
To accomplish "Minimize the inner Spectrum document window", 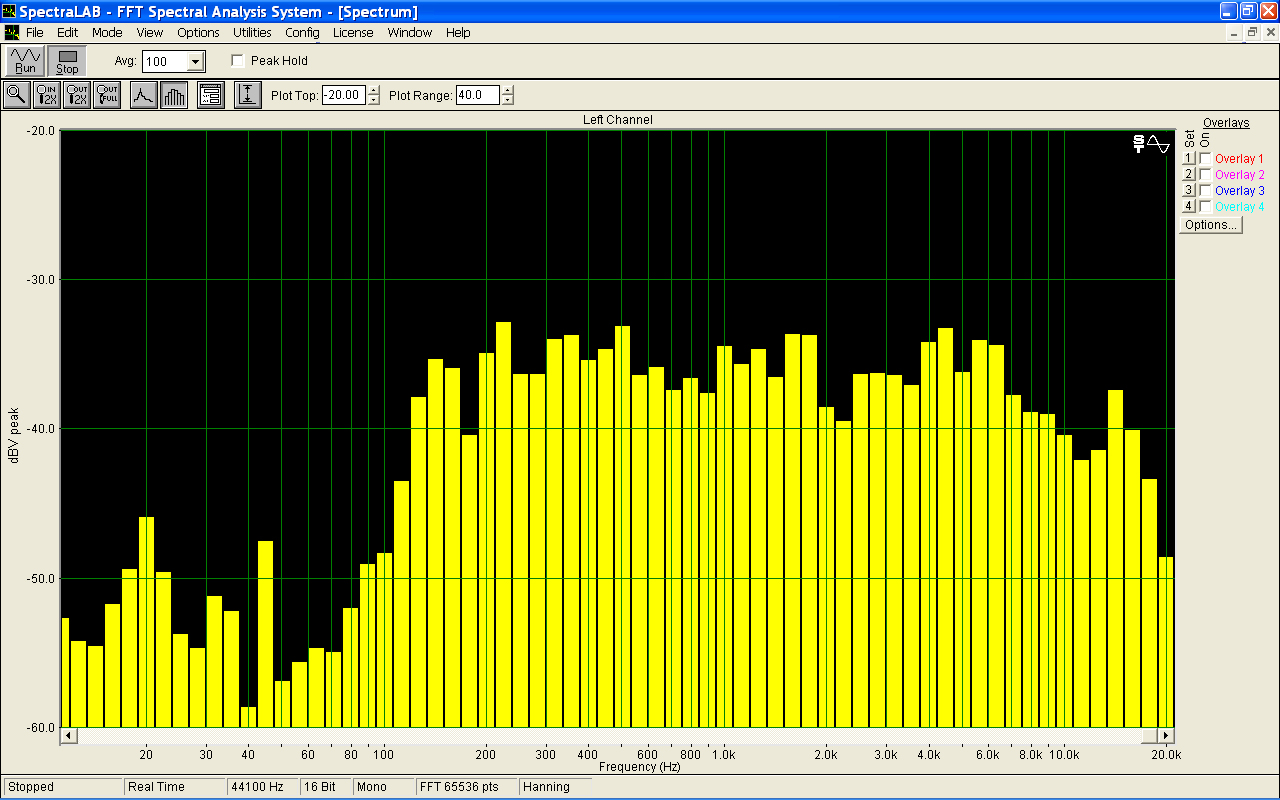I will tap(1235, 33).
